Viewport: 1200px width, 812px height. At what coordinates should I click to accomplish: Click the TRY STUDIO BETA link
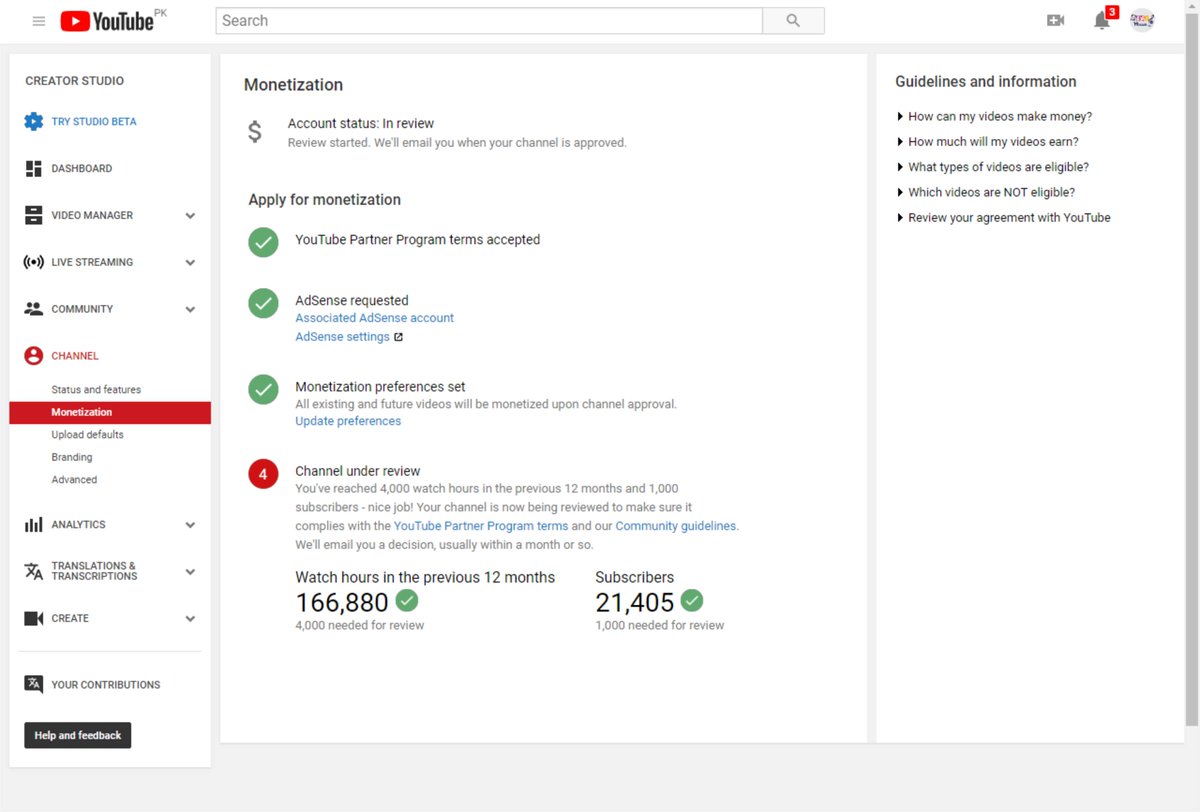click(x=94, y=121)
